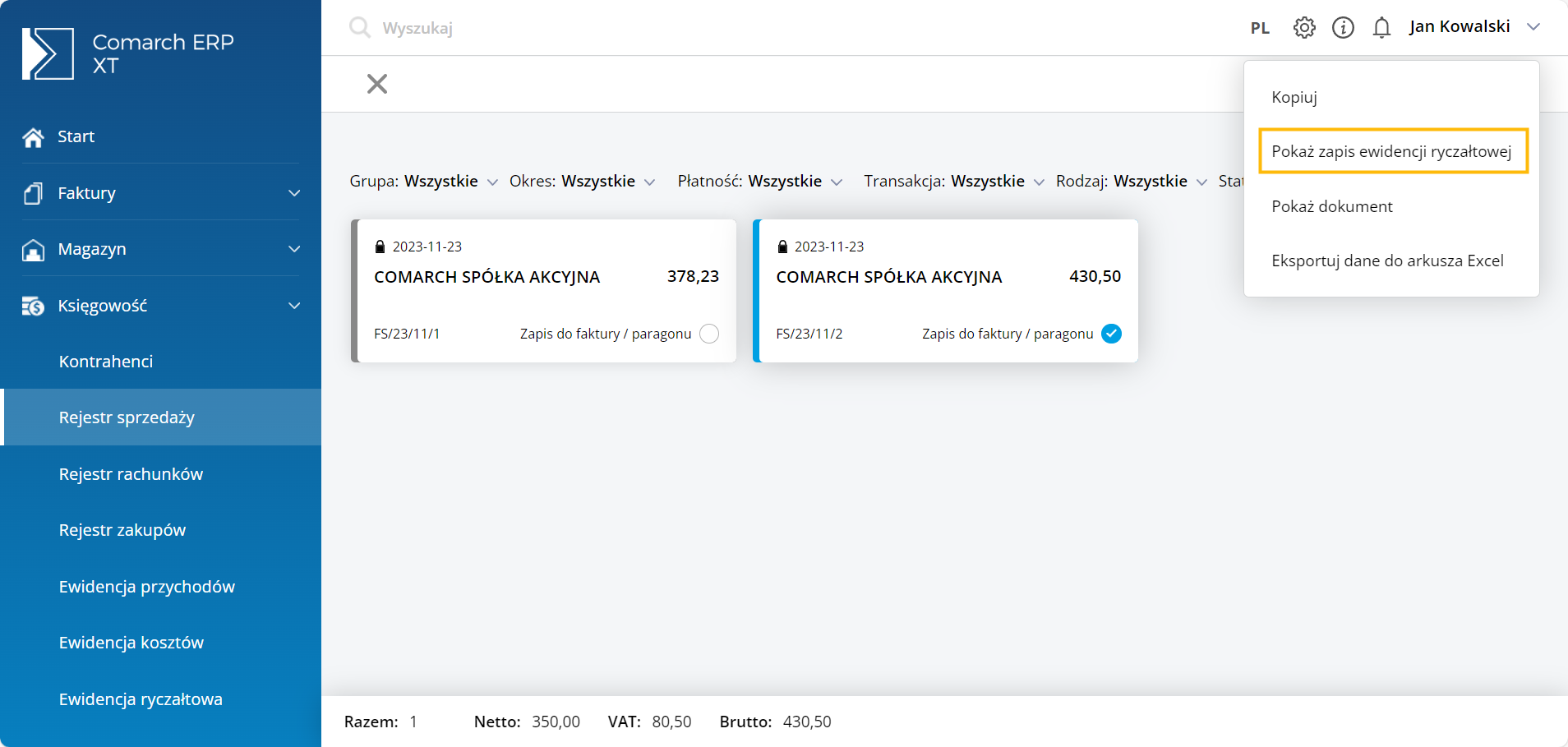Expand the Magazyn menu chevron

(294, 249)
